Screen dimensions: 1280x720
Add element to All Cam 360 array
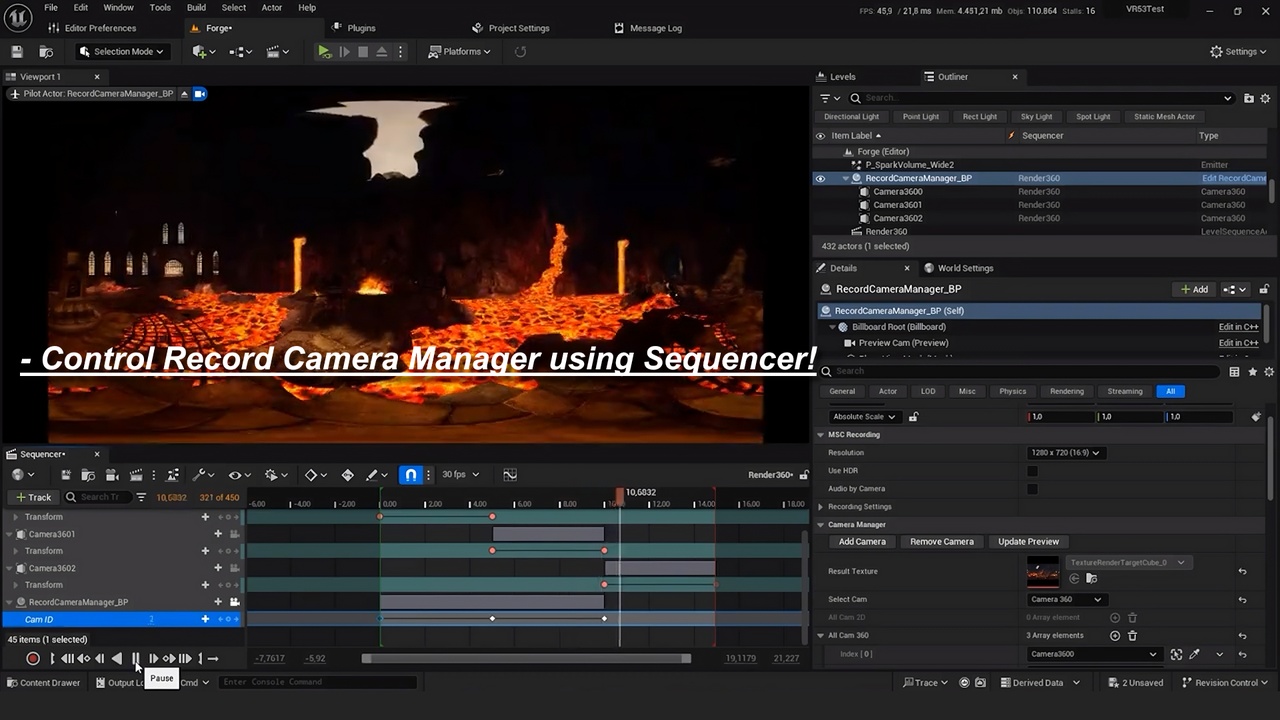click(x=1115, y=635)
